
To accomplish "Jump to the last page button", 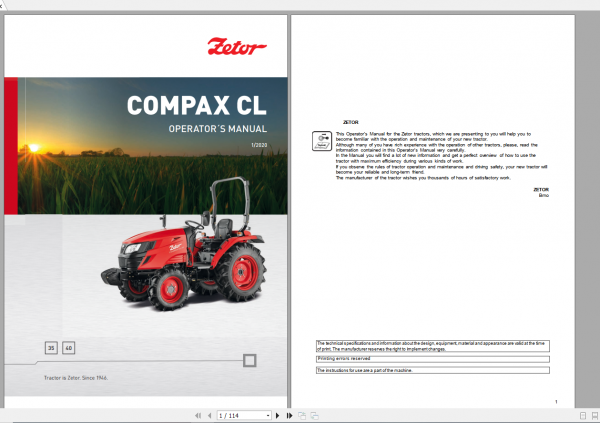I will [290, 415].
